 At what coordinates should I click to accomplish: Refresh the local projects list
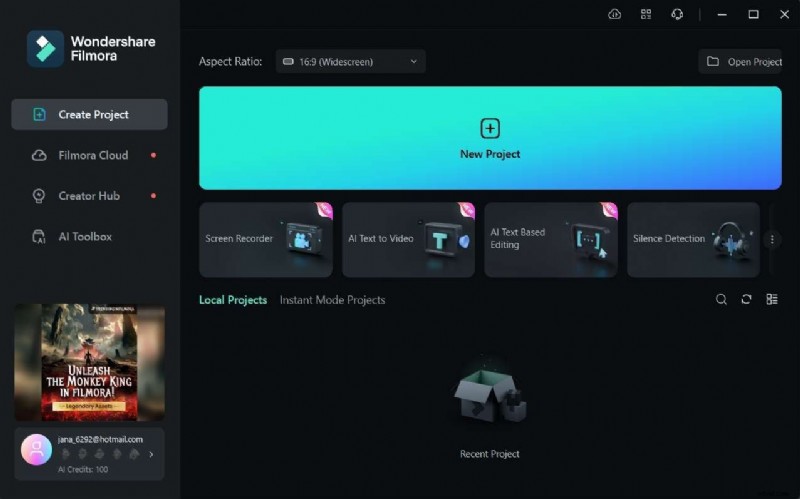click(746, 299)
